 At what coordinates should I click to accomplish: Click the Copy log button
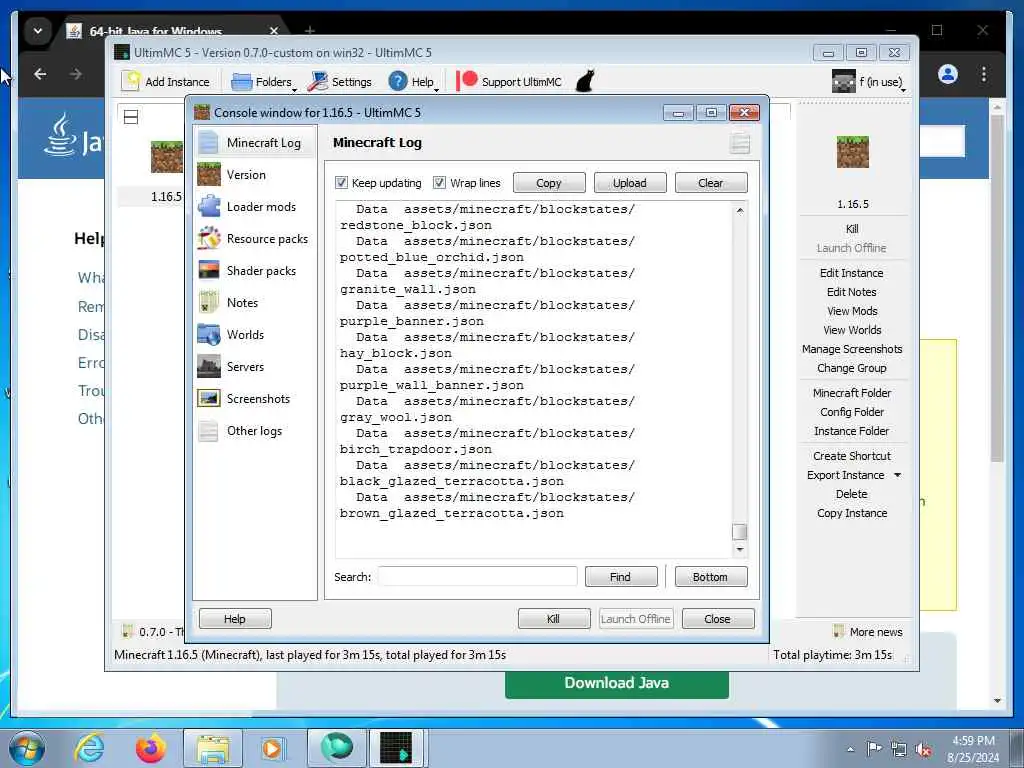549,183
